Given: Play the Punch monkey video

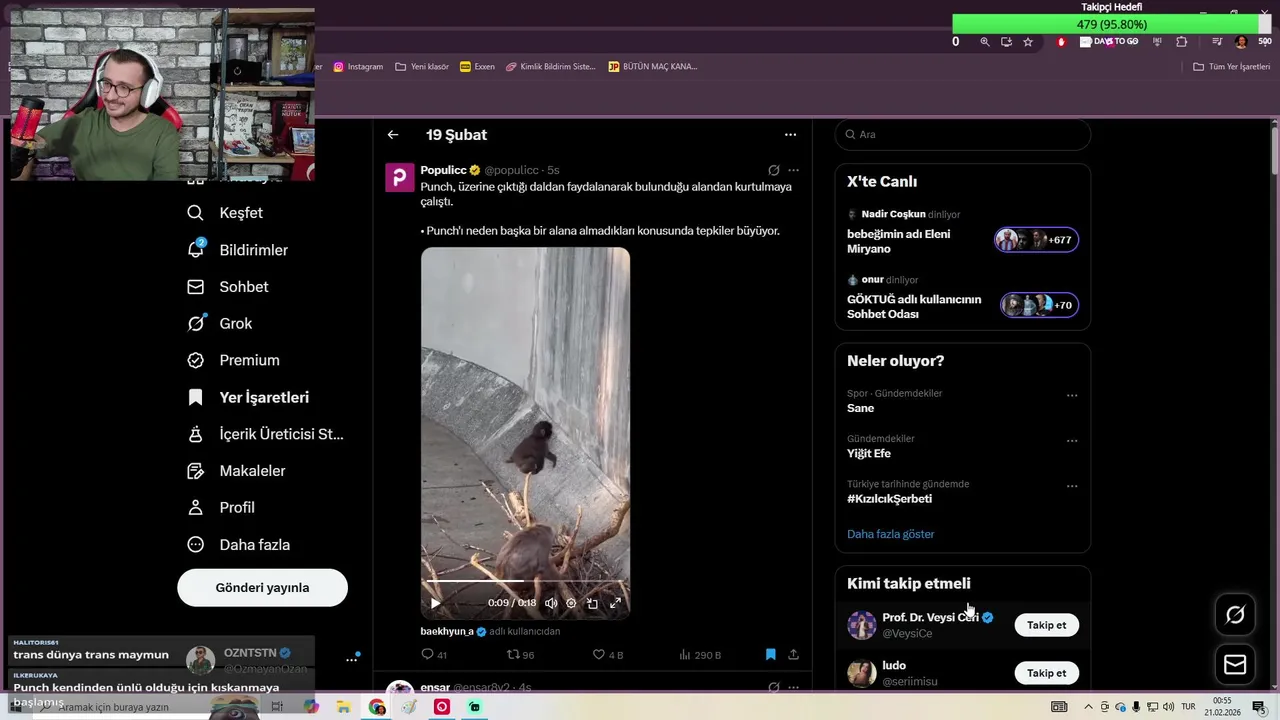Looking at the screenshot, I should 435,603.
